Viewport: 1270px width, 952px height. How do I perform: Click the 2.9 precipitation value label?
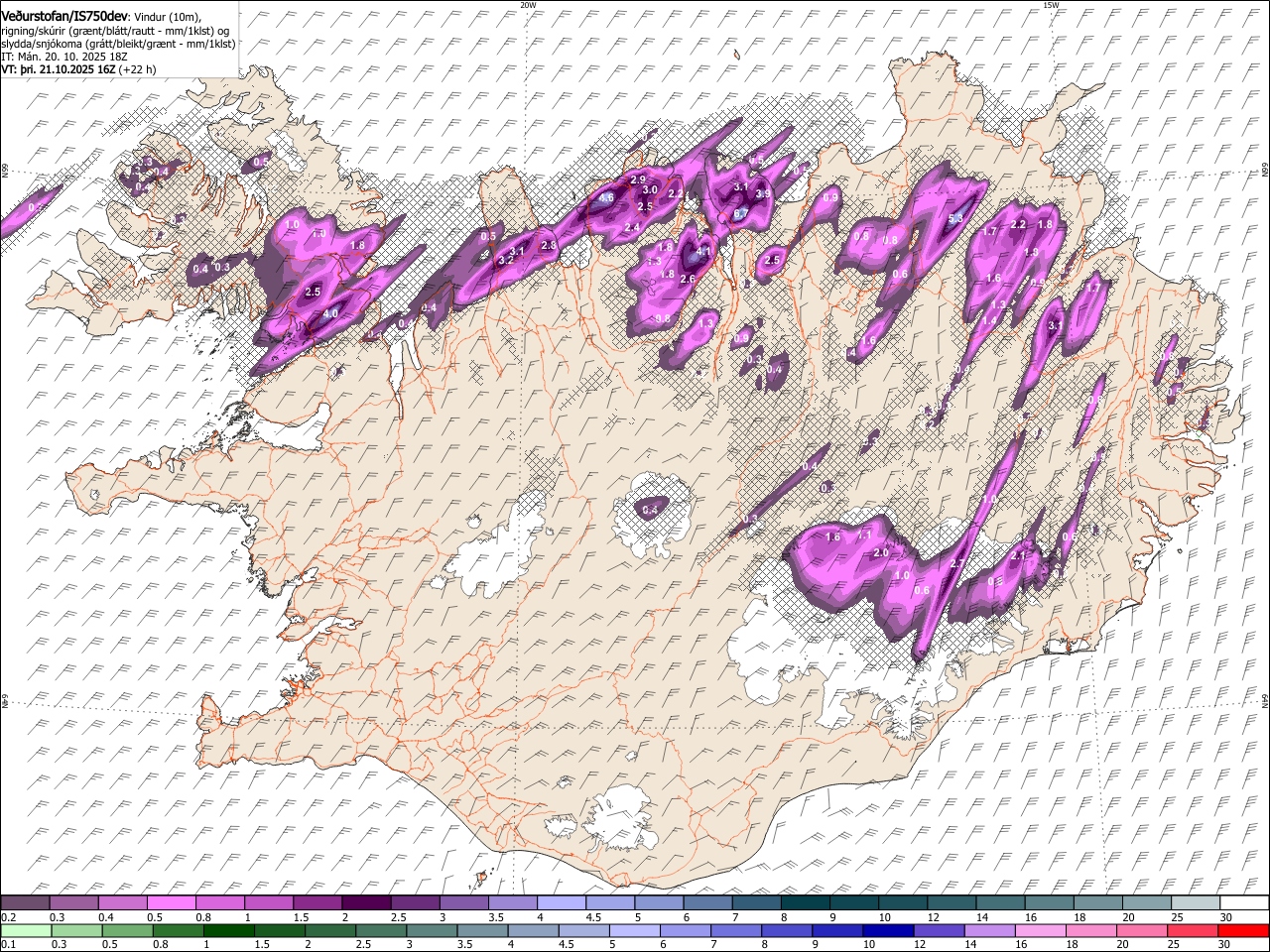tap(638, 179)
